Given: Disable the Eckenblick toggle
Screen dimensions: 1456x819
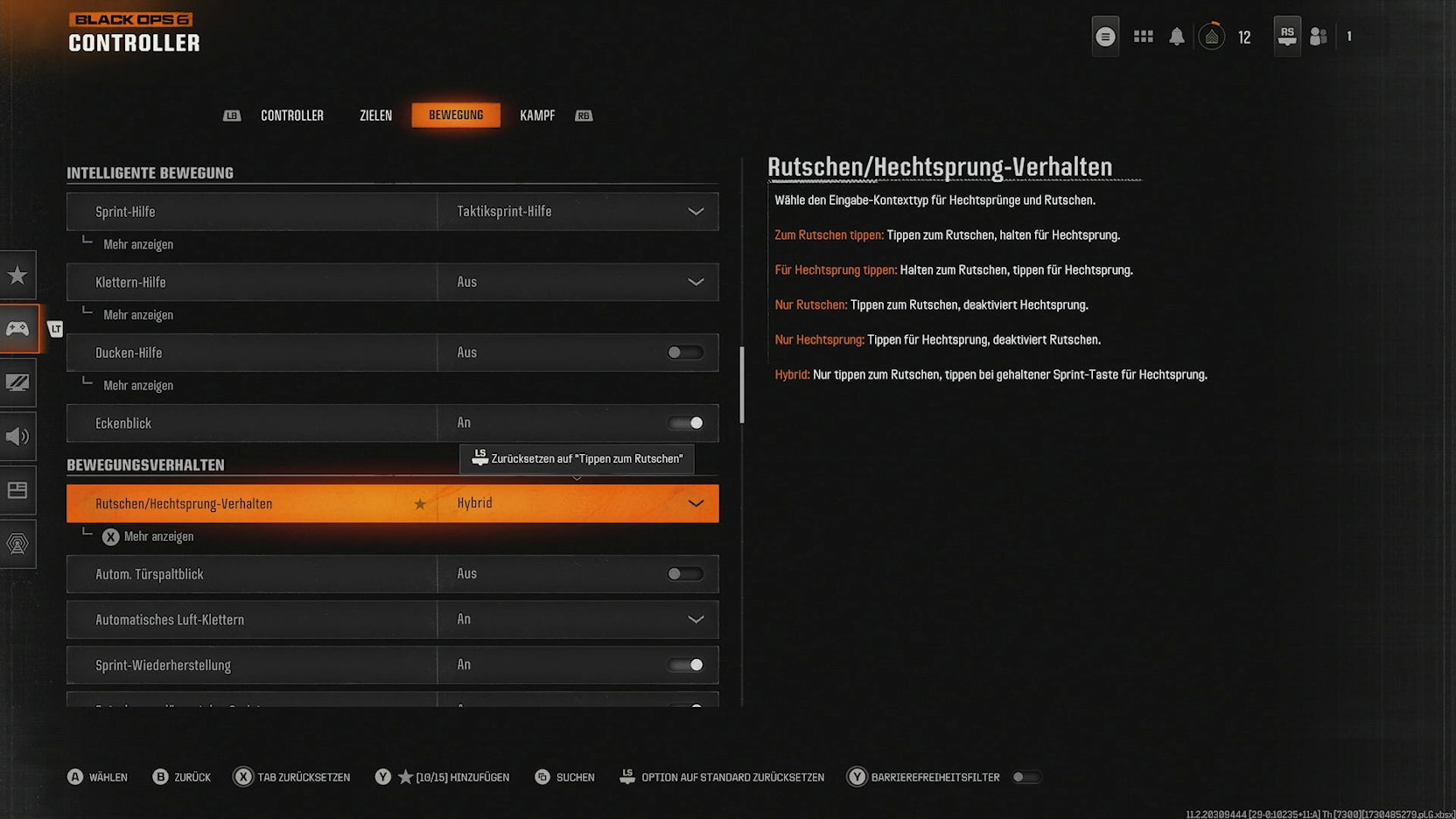Looking at the screenshot, I should (684, 423).
